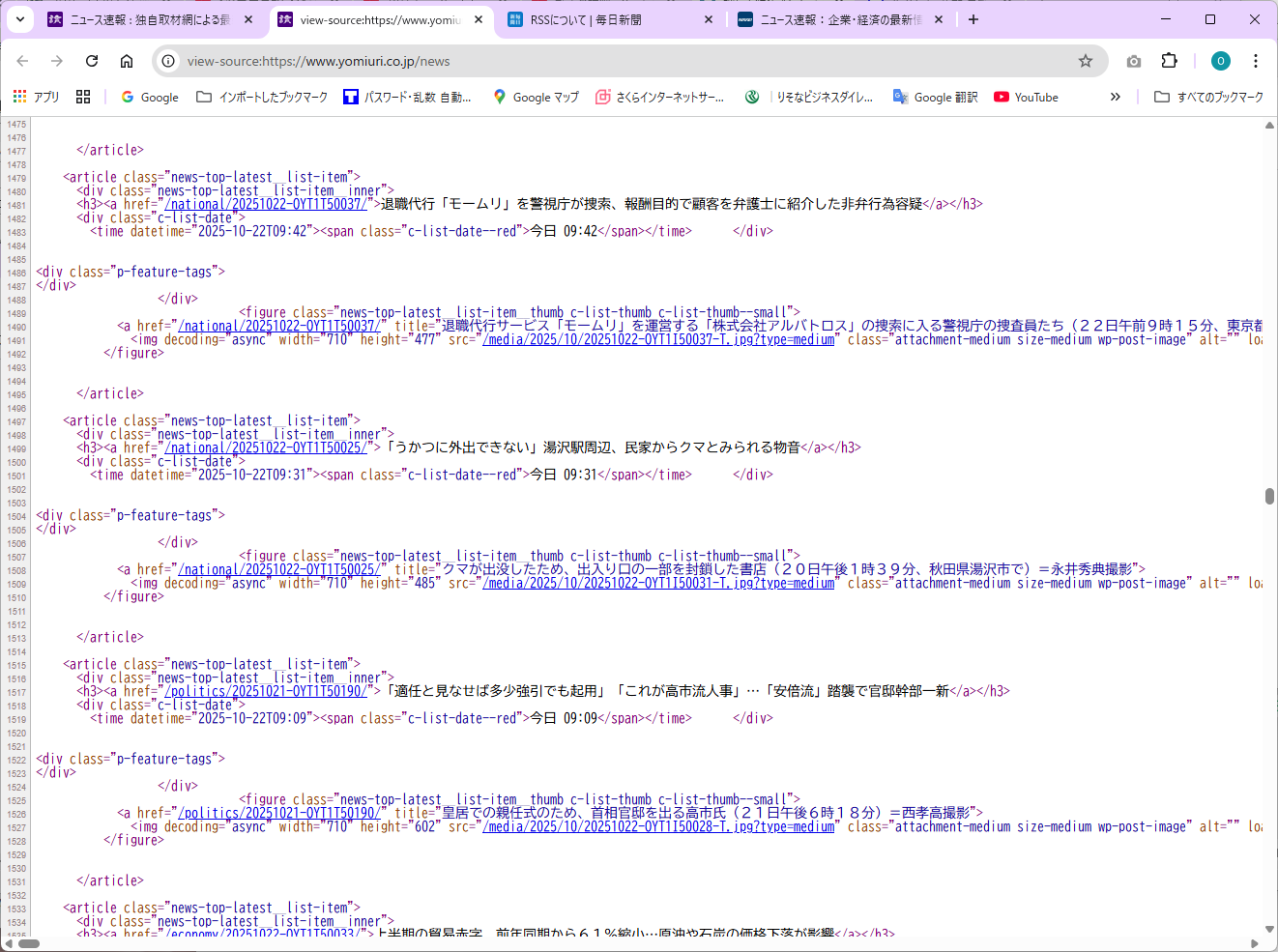Open the Chrome three-dot menu
The height and width of the screenshot is (952, 1278).
click(x=1256, y=61)
